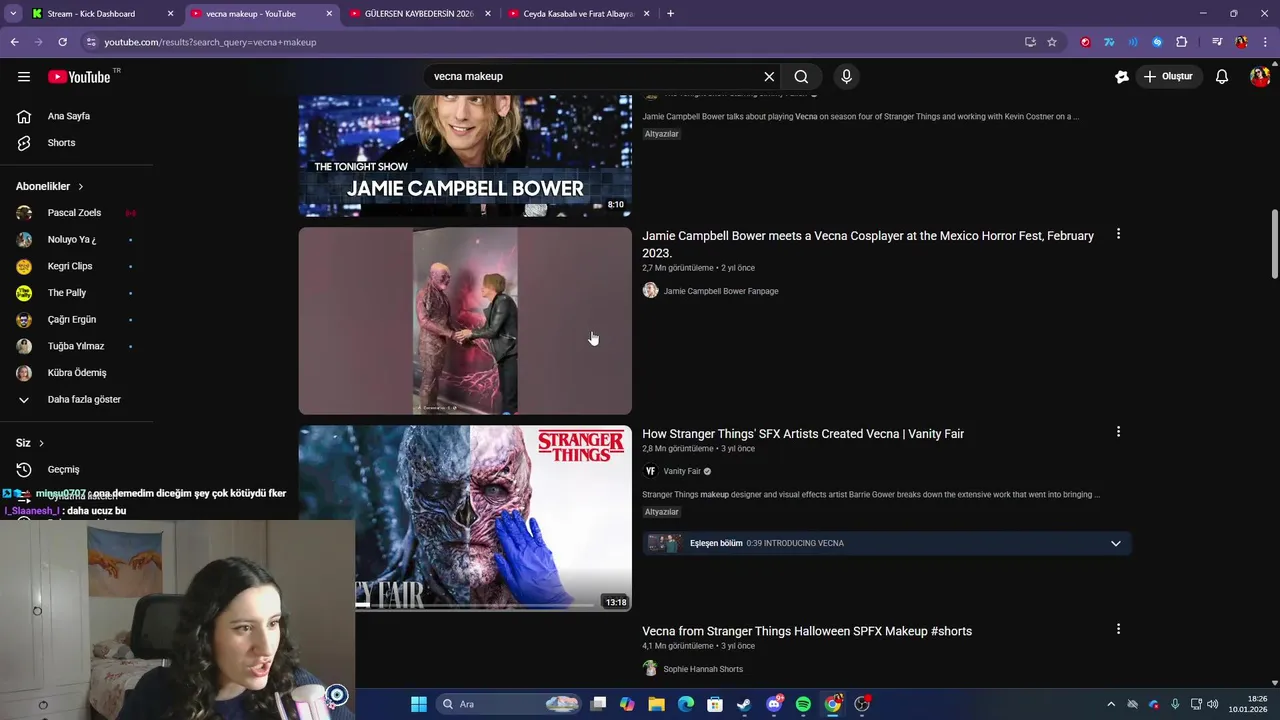Open options menu for Jamie Campbell Bower cosplayer video
Viewport: 1280px width, 720px height.
coord(1118,234)
